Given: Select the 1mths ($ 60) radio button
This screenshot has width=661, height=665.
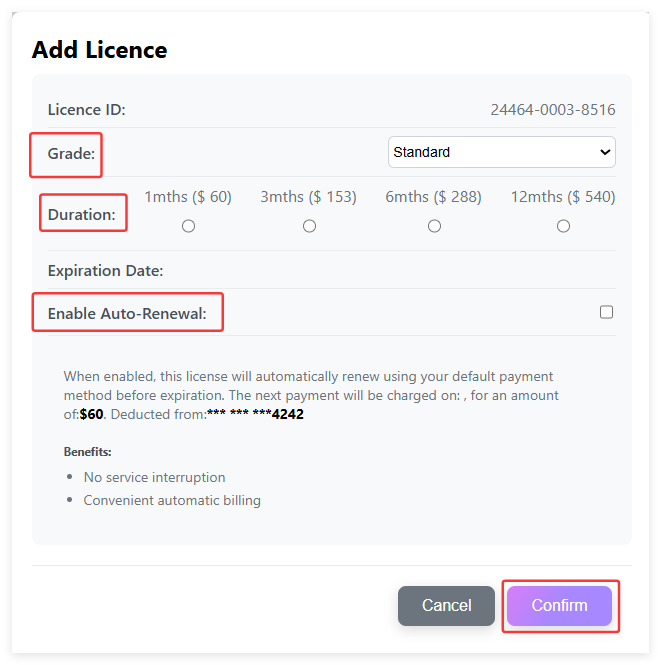Looking at the screenshot, I should pos(188,226).
